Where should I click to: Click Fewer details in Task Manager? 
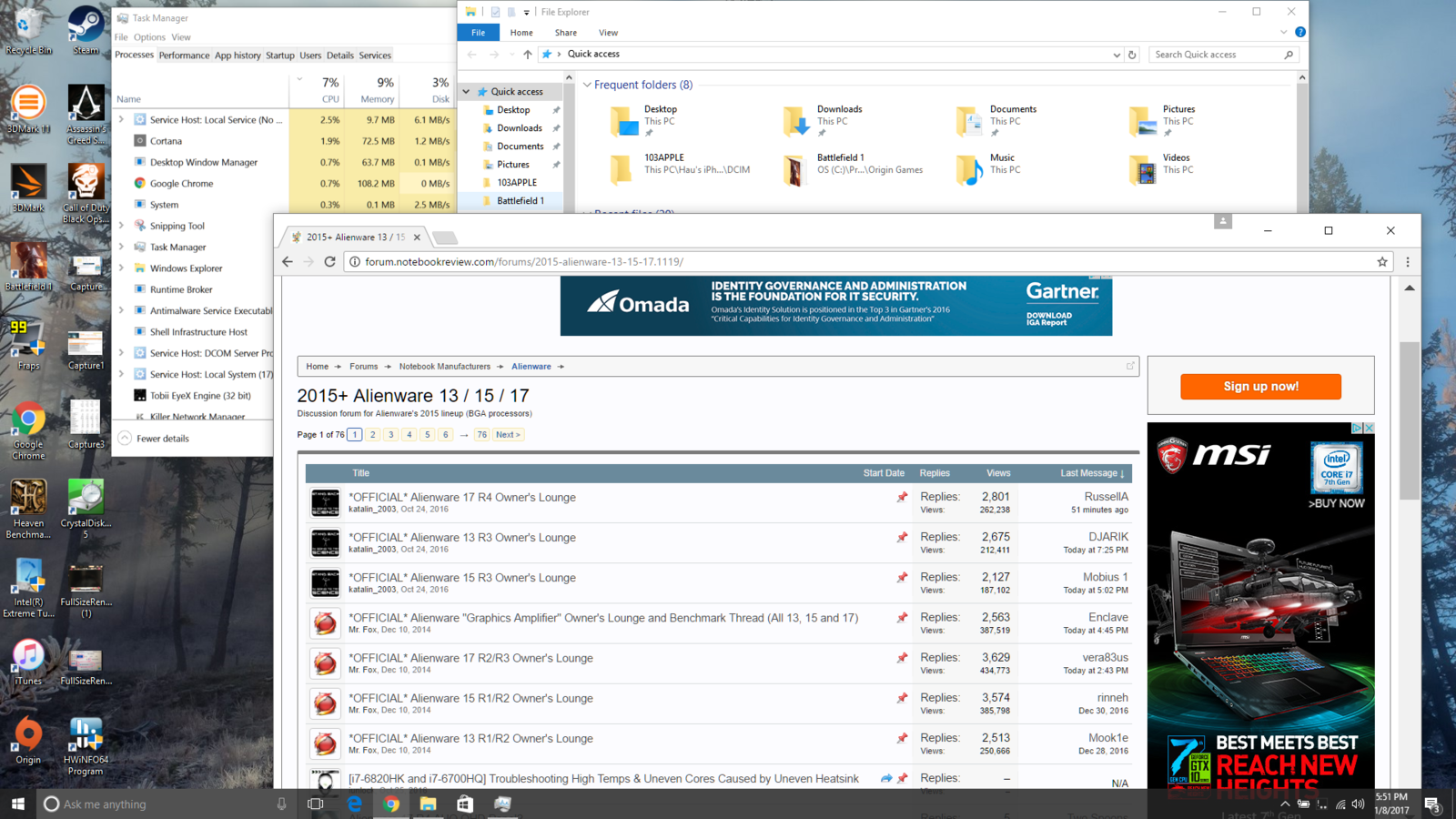(x=154, y=439)
